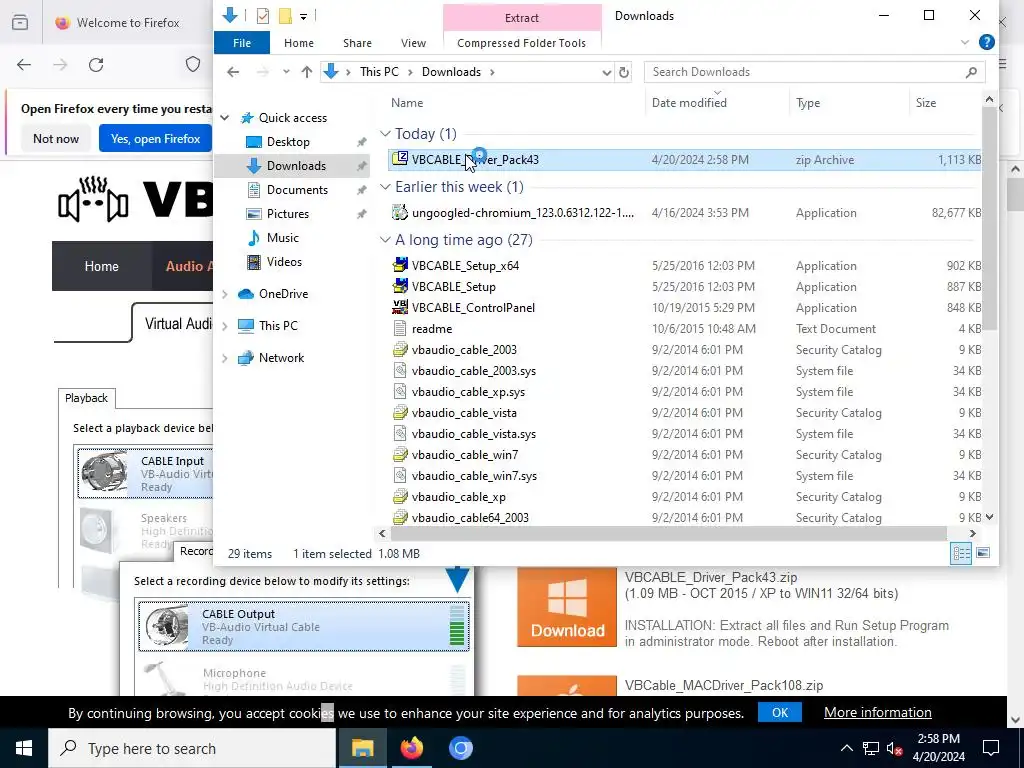This screenshot has height=768, width=1024.
Task: Expand the This PC tree node
Action: (x=225, y=326)
